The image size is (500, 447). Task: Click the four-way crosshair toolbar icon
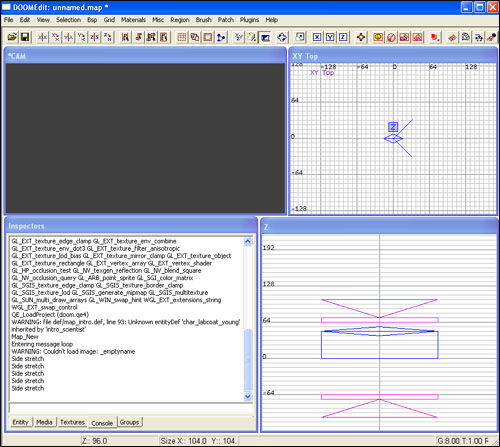tap(361, 37)
